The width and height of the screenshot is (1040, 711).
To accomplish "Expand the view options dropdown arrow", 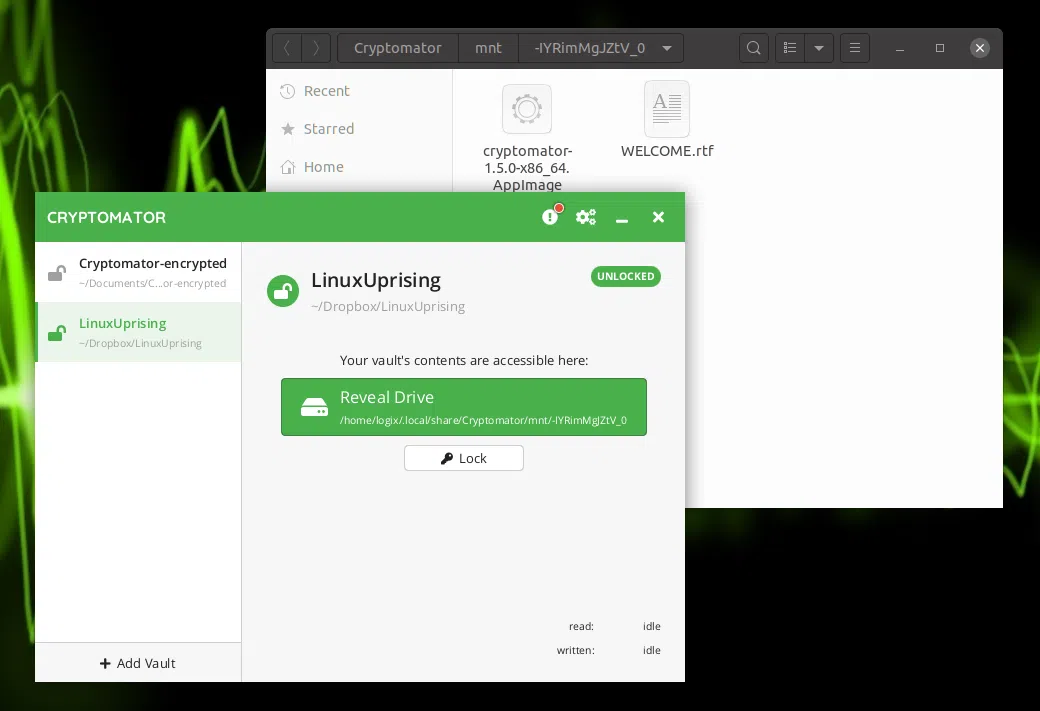I will [x=819, y=48].
